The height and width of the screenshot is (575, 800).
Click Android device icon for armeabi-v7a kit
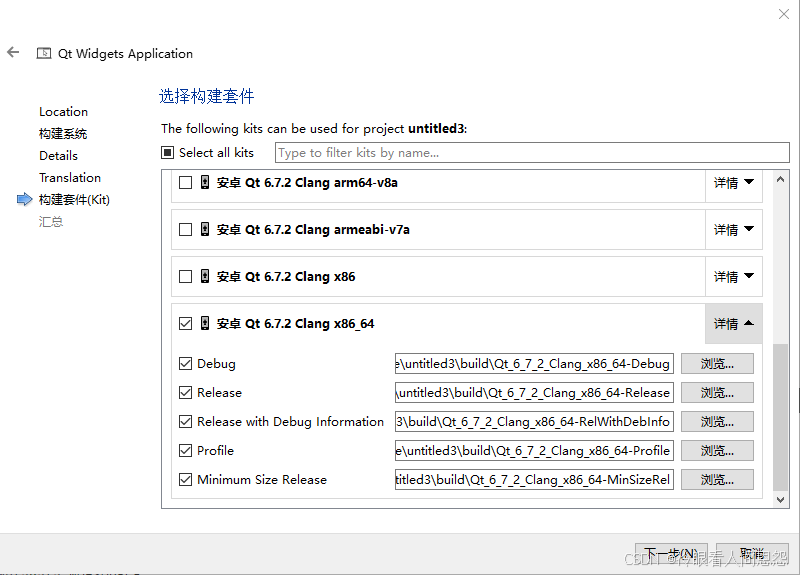pos(205,229)
